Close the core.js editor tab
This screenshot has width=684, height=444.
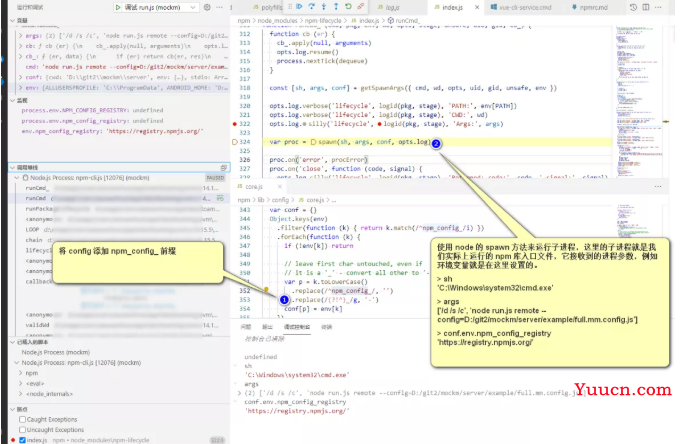pyautogui.click(x=280, y=187)
